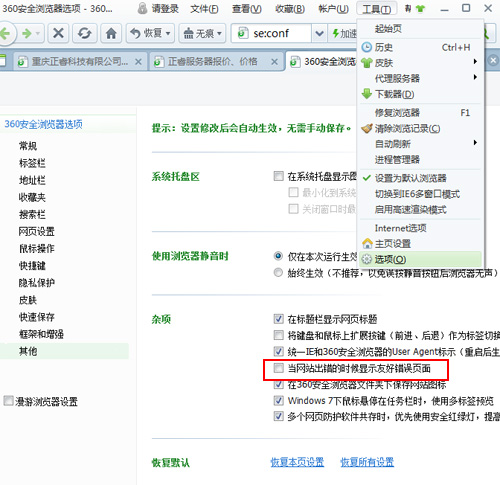Expand the 代理服务器 submenu arrow
Viewport: 500px width, 485px height.
click(475, 77)
